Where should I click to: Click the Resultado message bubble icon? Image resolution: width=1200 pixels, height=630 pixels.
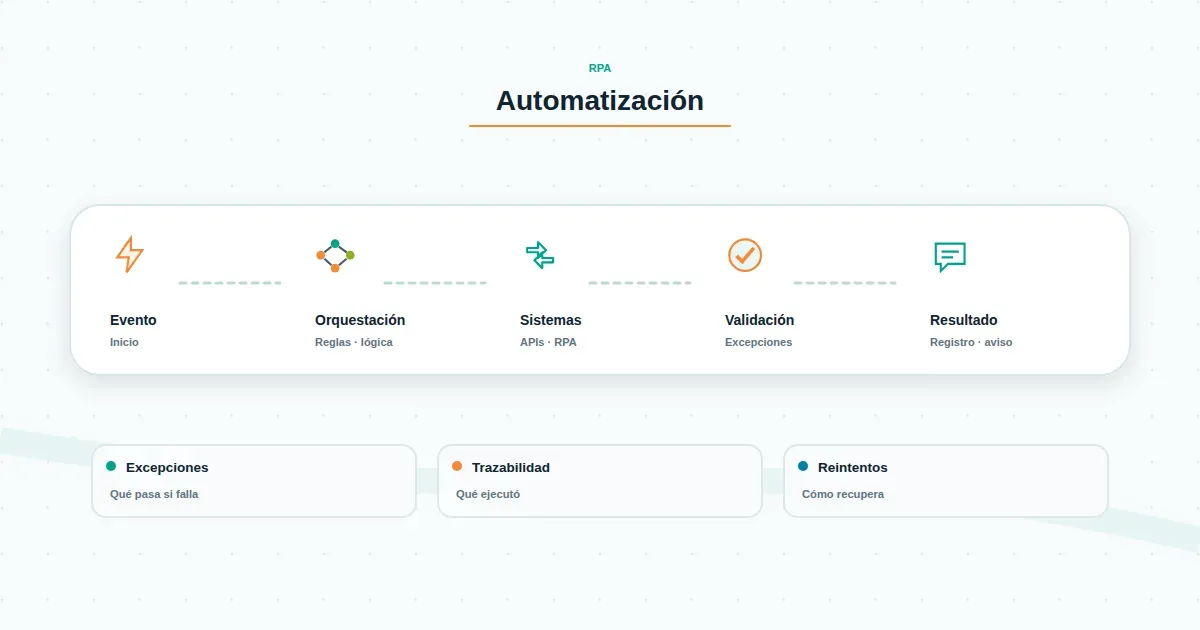tap(950, 257)
